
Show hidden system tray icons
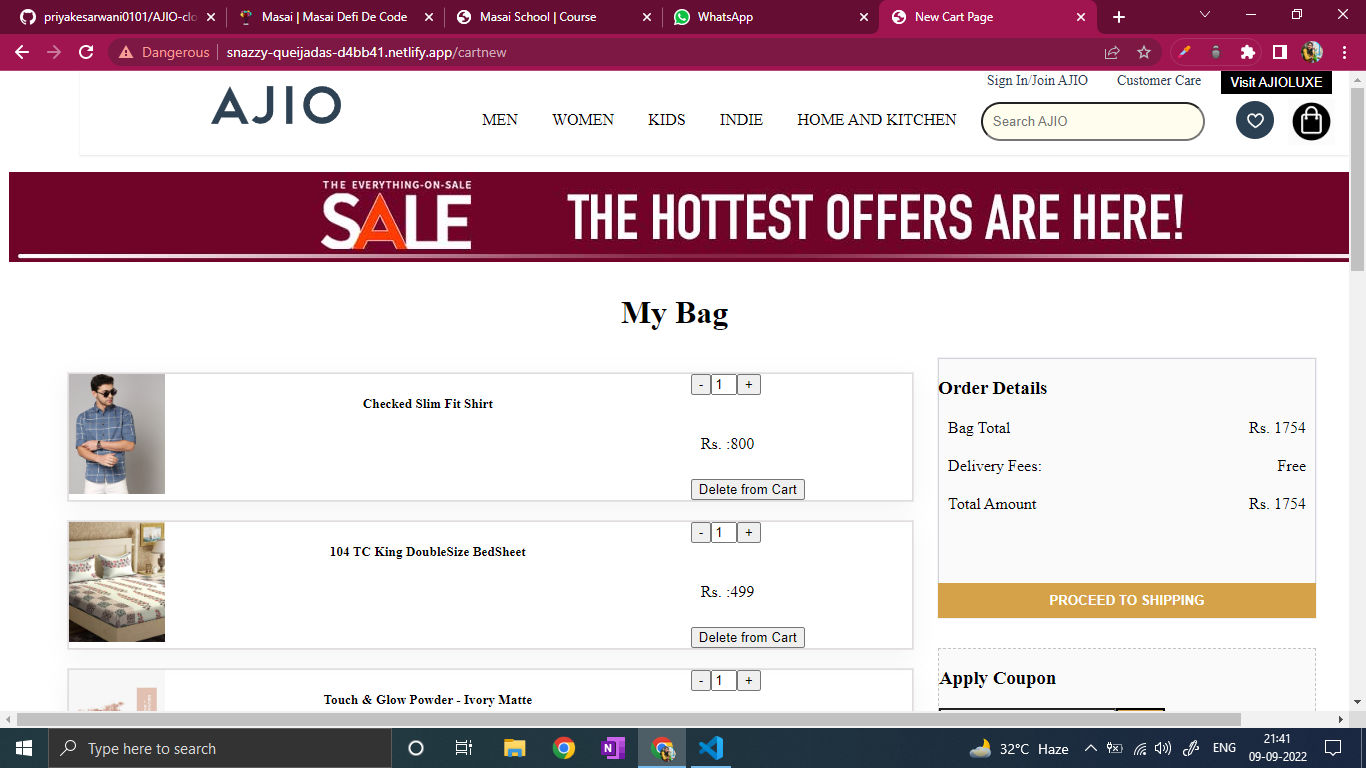[1092, 747]
